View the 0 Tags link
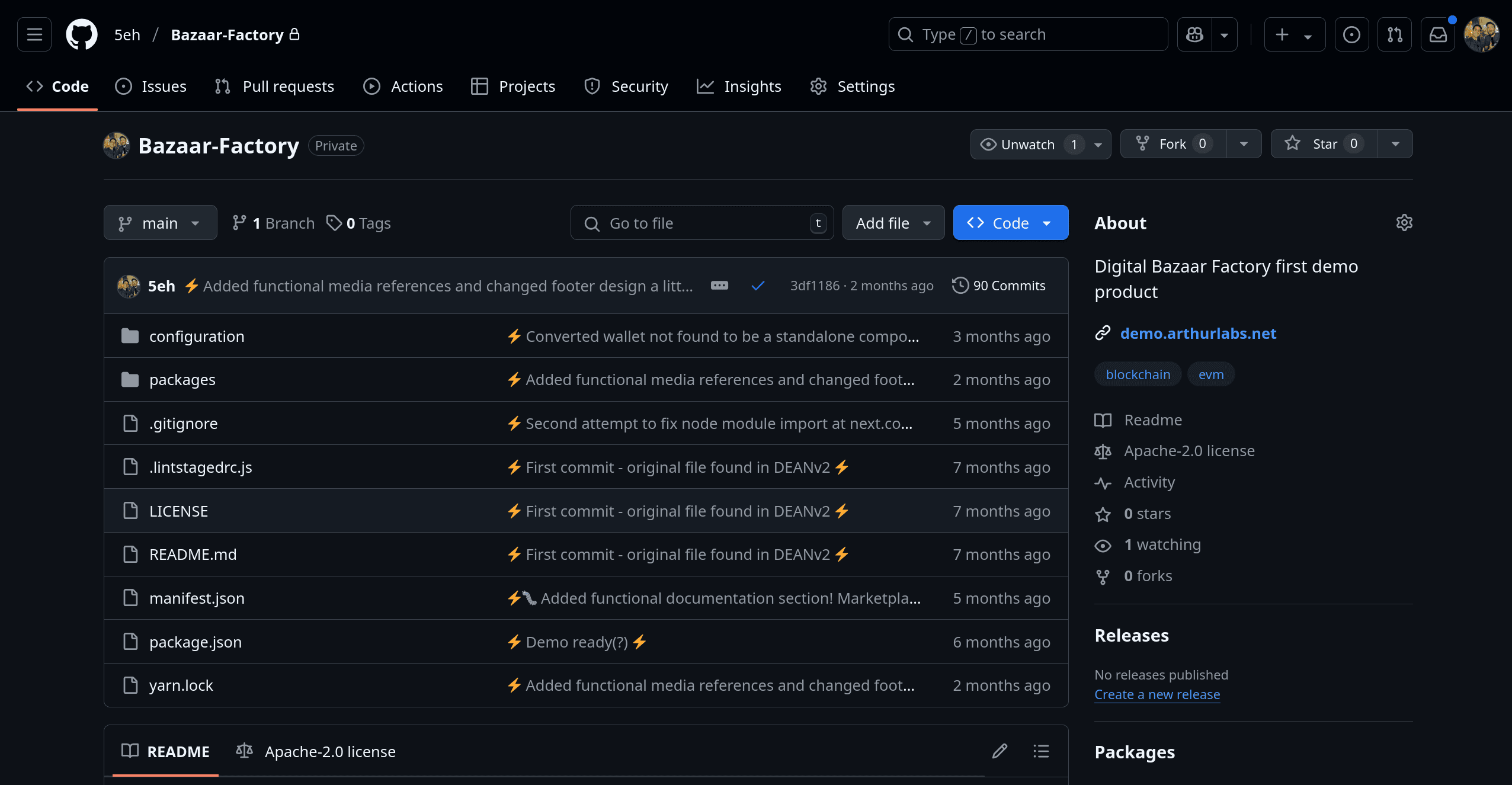Screen dimensions: 1512x785 358,223
